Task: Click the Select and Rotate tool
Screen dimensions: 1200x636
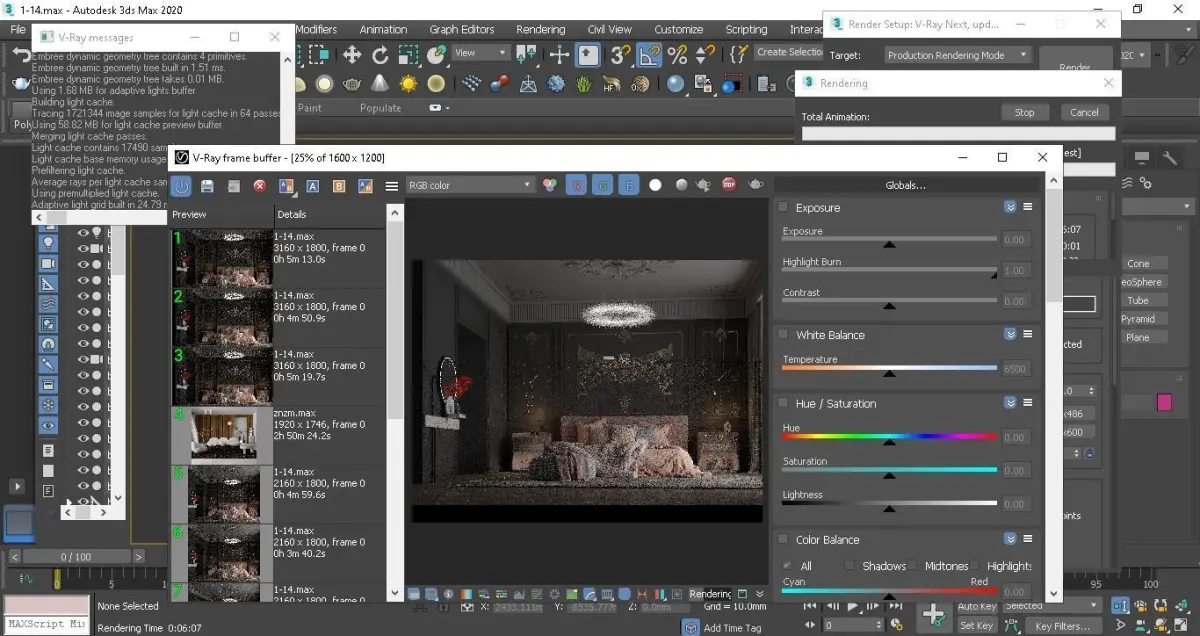Action: [380, 55]
